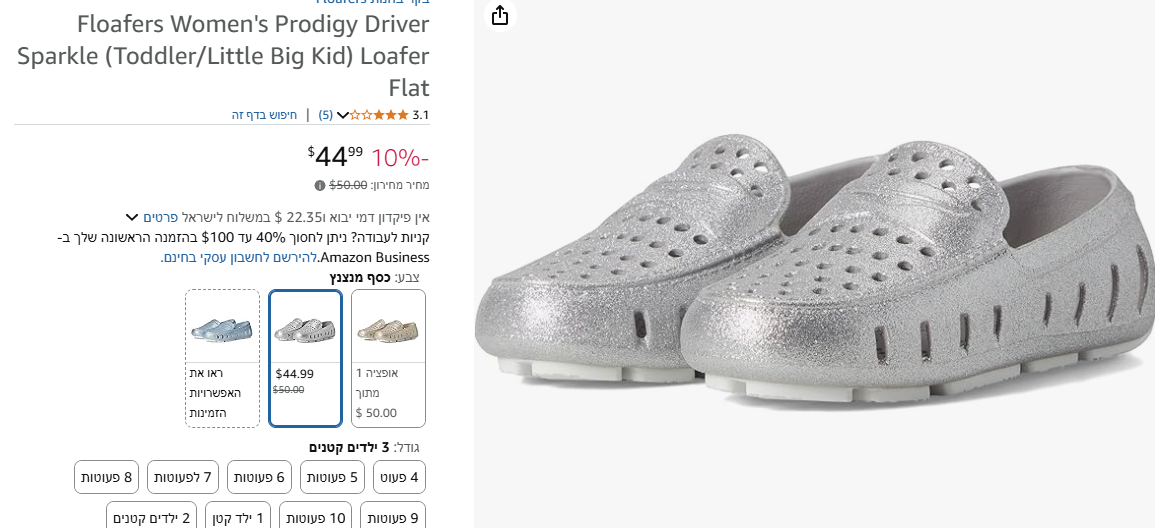Image resolution: width=1155 pixels, height=528 pixels.
Task: Pick size 1 little kid button
Action: pos(238,517)
